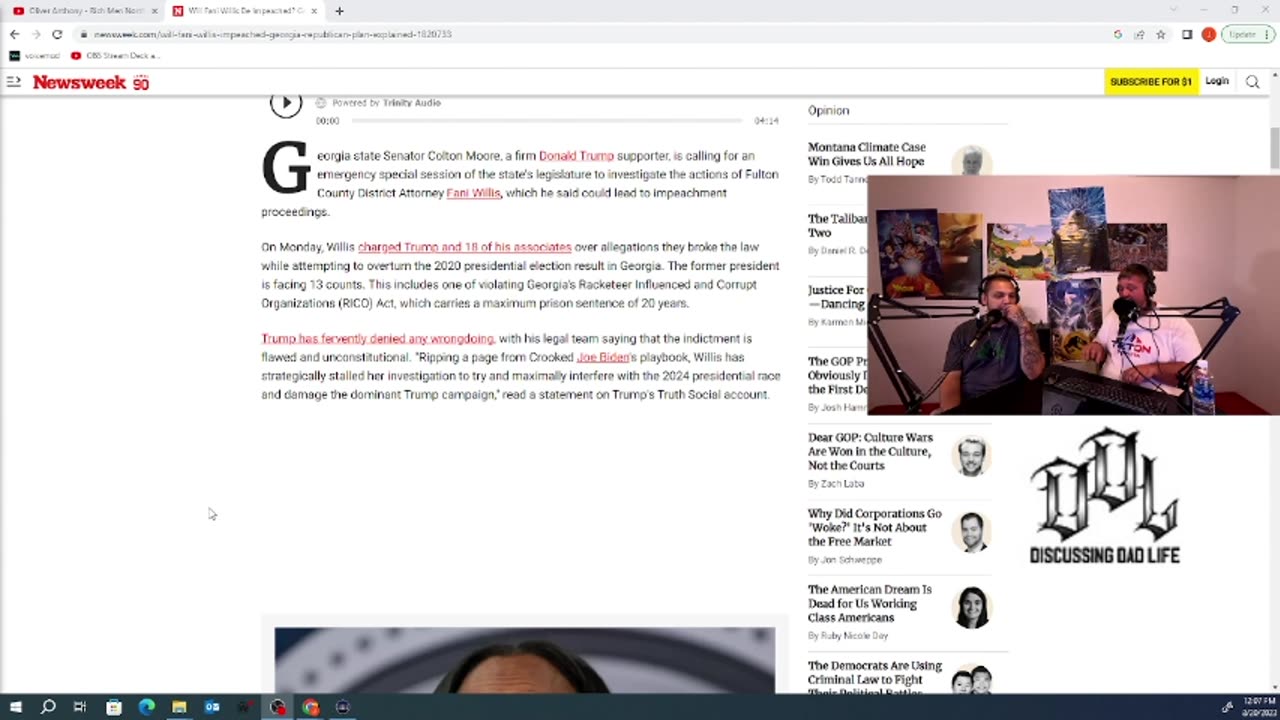Play the Trinity Audio article narration
Viewport: 1280px width, 720px height.
[286, 103]
